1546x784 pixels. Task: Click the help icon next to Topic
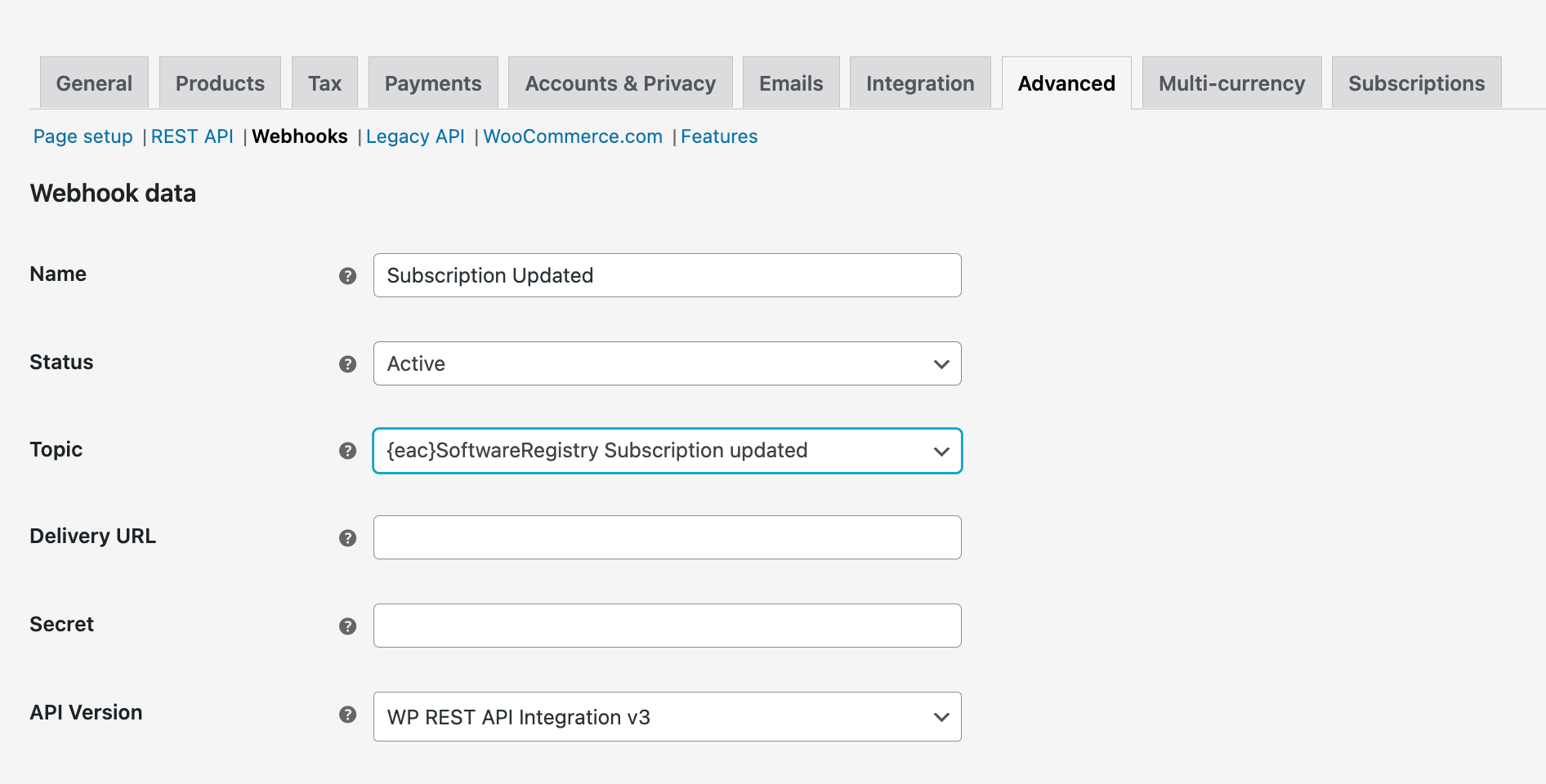(347, 451)
